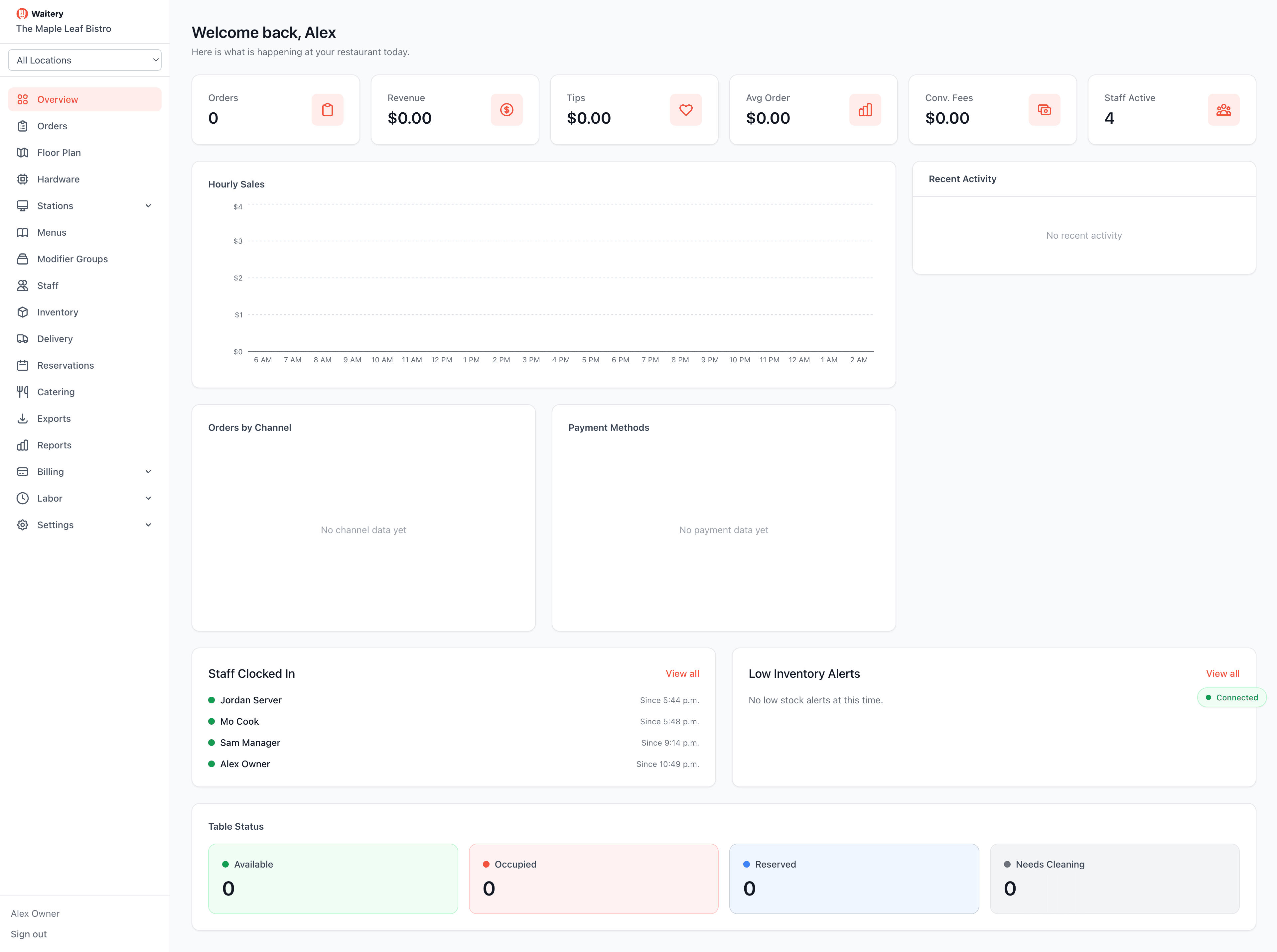1277x952 pixels.
Task: Expand the Stations chevron
Action: (148, 206)
